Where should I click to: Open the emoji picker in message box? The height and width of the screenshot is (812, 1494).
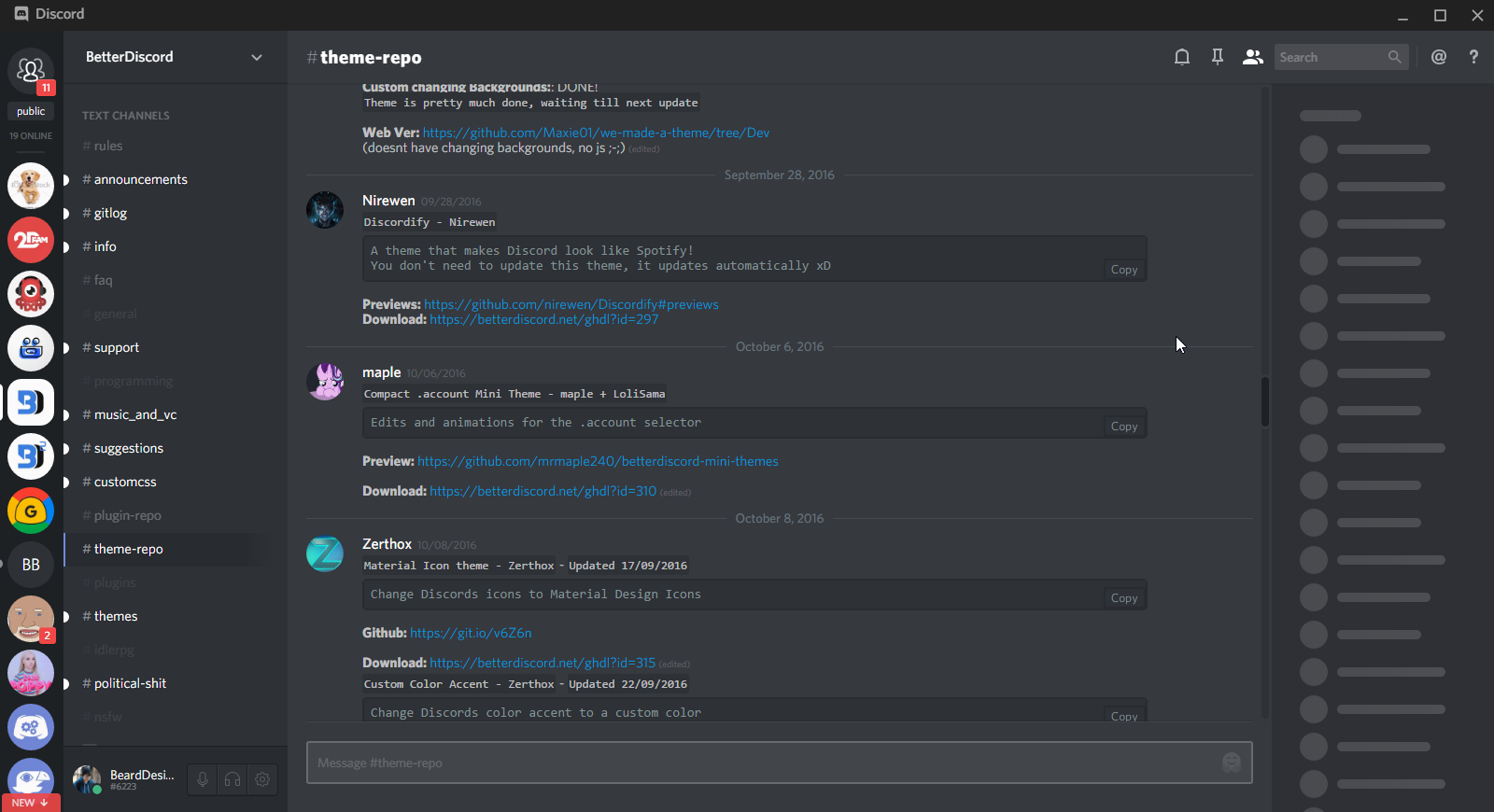coord(1232,763)
